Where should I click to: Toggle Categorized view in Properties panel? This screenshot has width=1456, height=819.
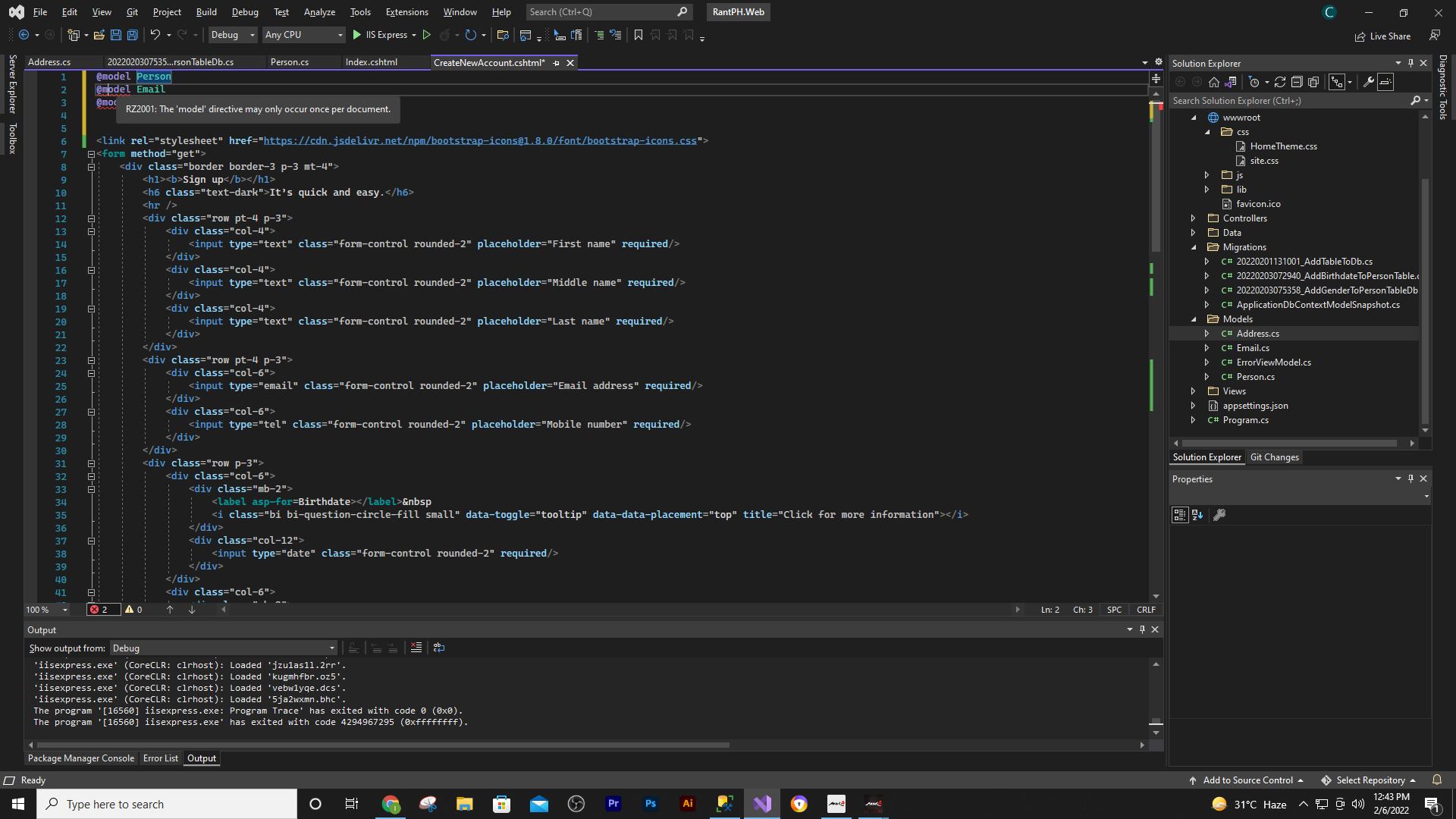pos(1180,515)
